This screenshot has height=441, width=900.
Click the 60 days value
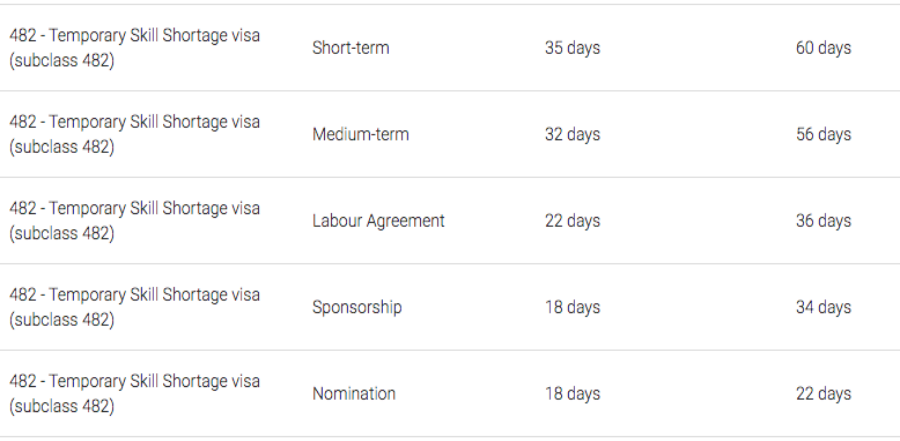pos(823,48)
